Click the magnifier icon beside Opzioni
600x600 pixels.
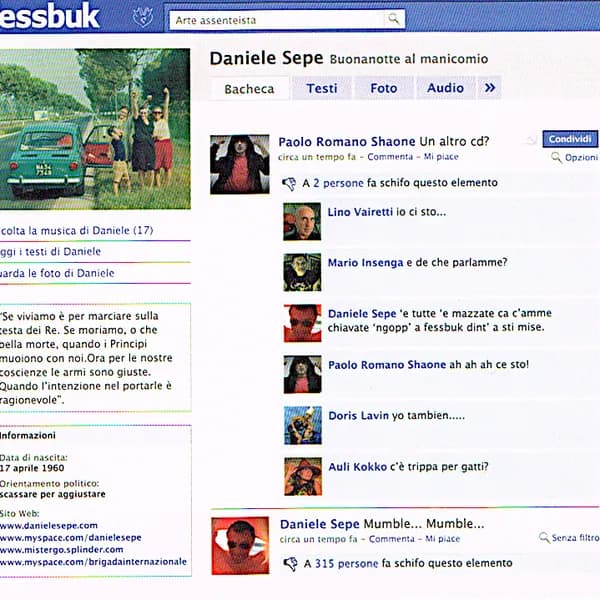coord(556,158)
